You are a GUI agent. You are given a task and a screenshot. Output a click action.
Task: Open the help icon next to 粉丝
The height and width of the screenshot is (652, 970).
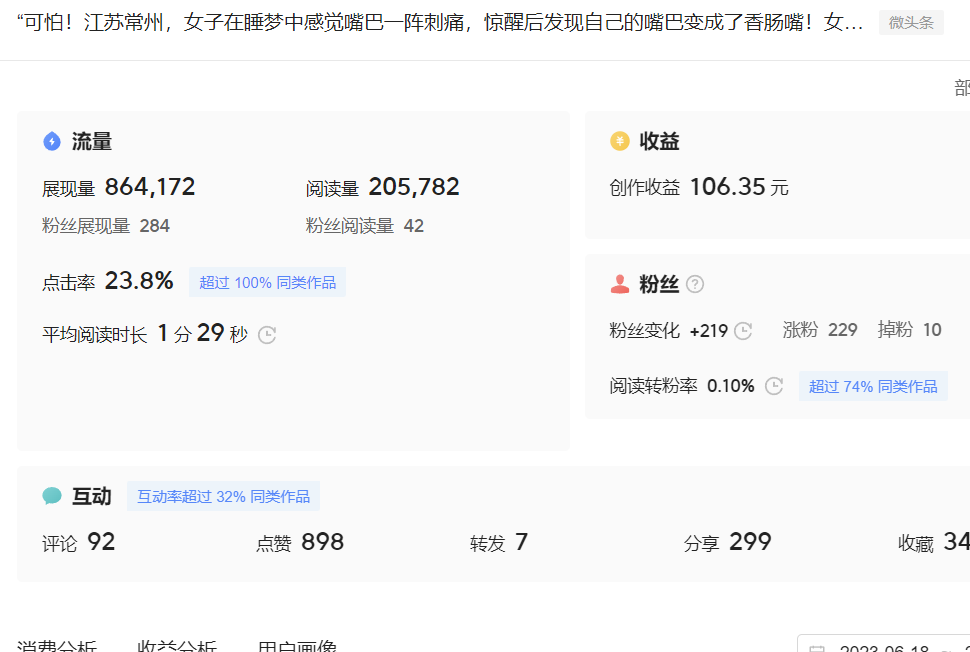pos(695,285)
